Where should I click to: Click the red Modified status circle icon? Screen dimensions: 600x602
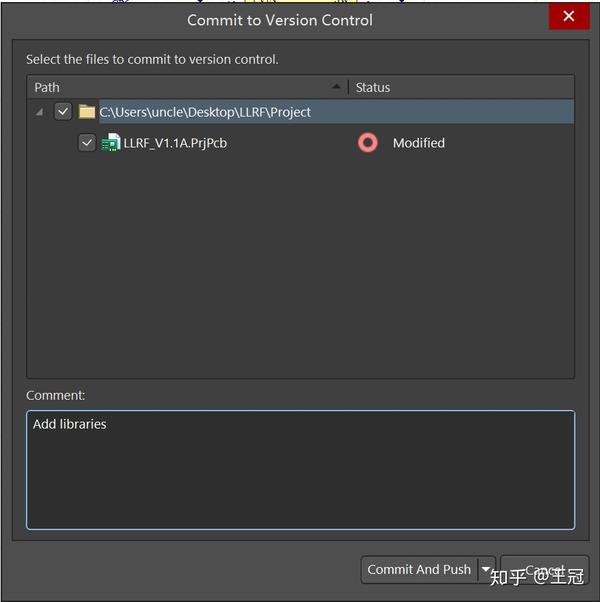click(368, 143)
